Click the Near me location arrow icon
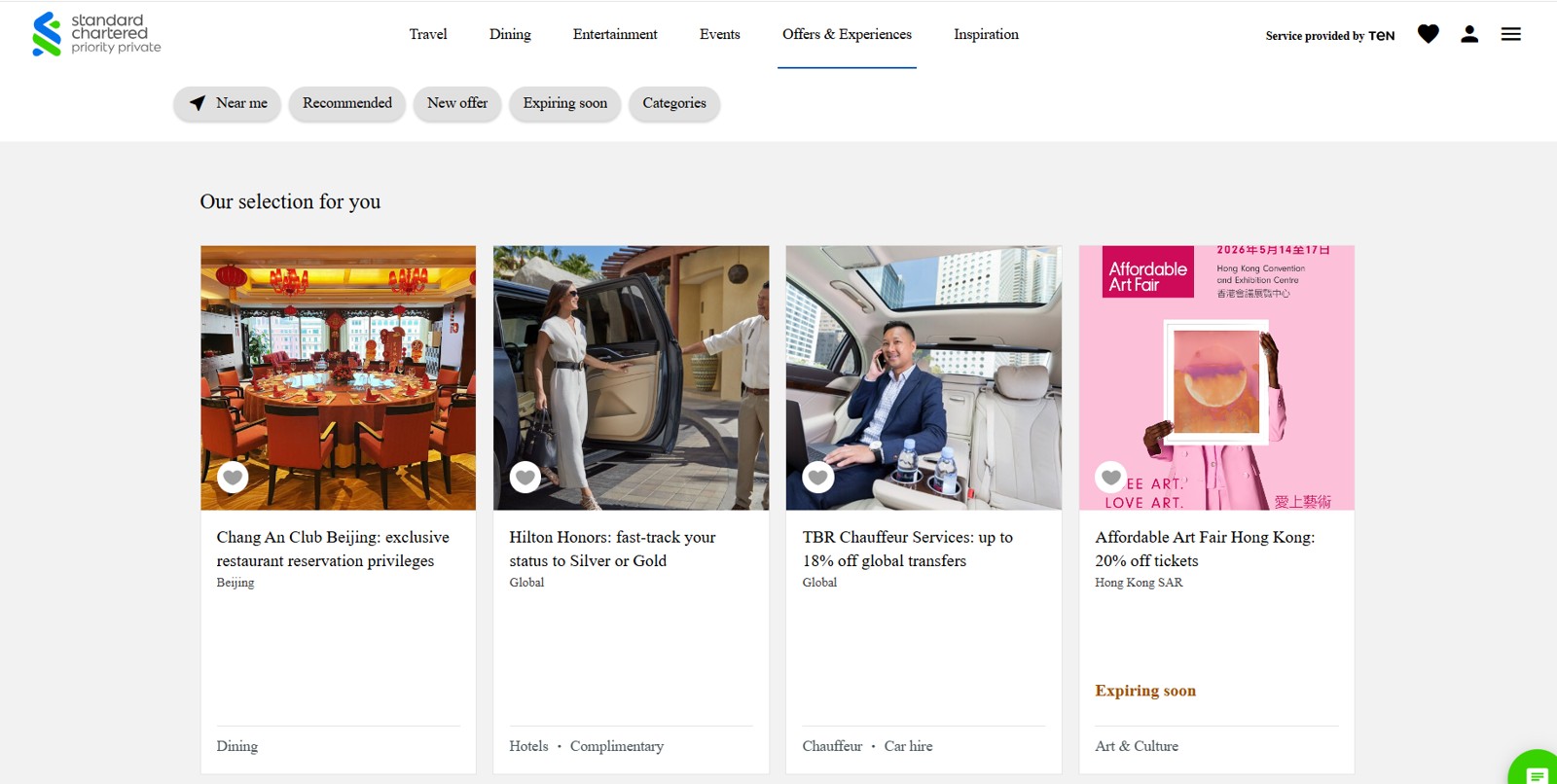 (x=198, y=103)
